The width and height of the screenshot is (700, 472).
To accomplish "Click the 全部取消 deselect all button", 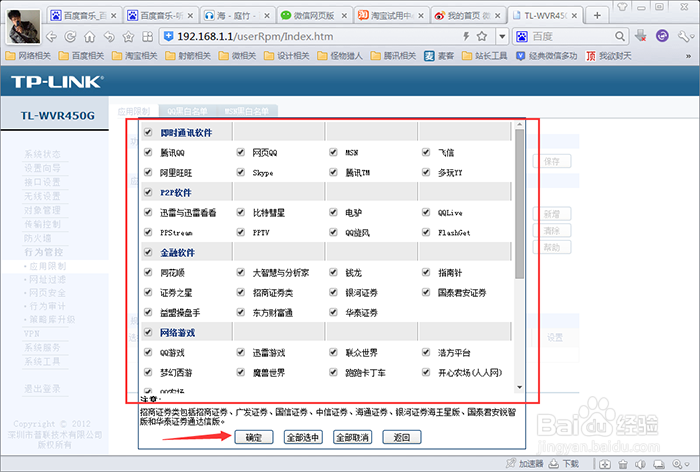I will [x=352, y=437].
